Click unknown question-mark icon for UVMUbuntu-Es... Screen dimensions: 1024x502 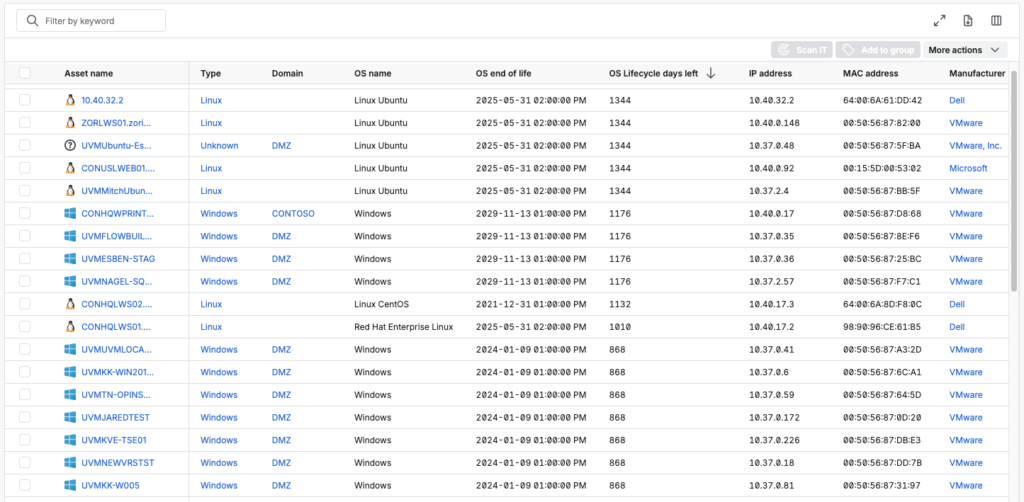[70, 146]
